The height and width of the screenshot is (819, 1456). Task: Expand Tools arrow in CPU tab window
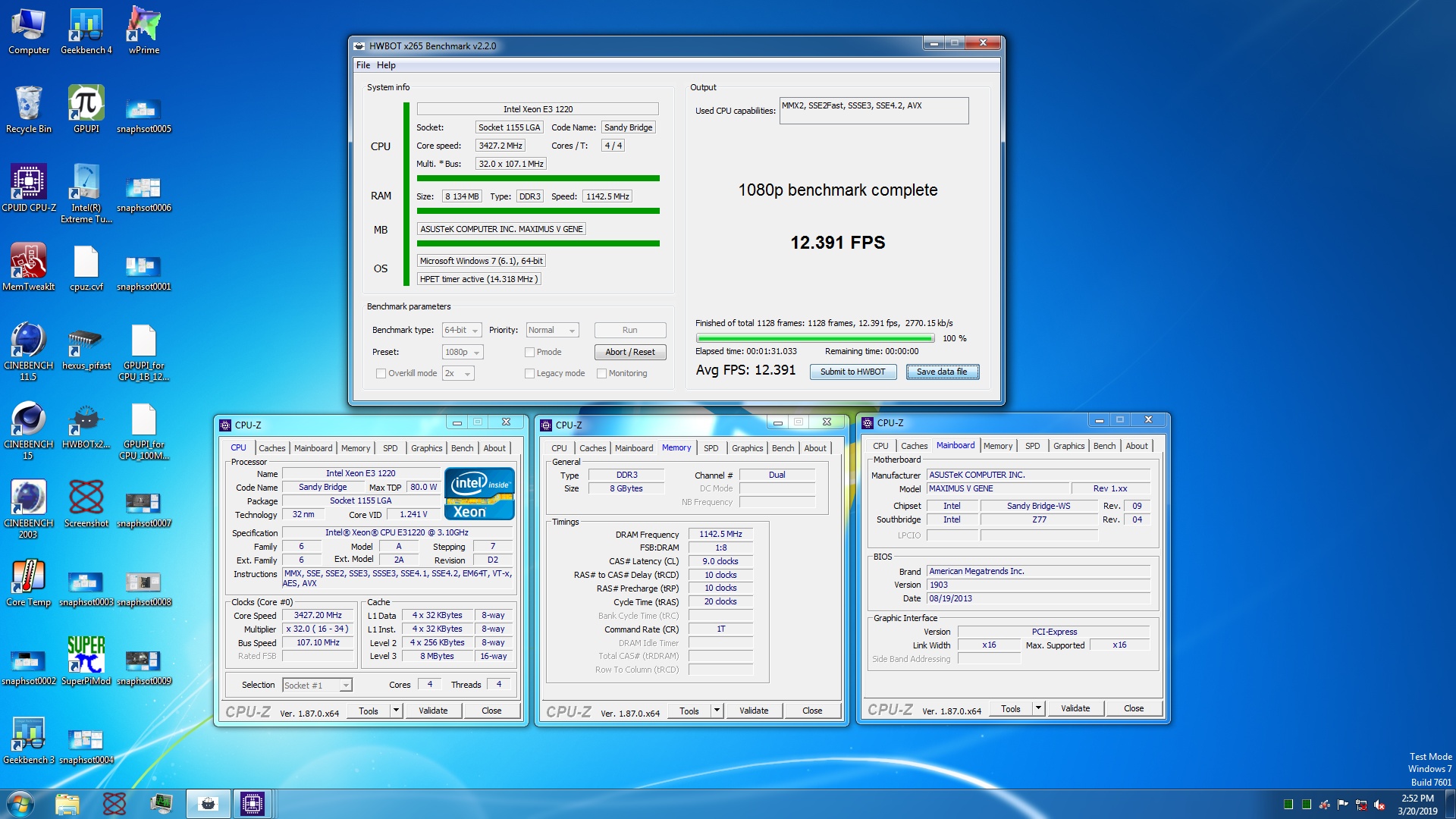pyautogui.click(x=396, y=711)
